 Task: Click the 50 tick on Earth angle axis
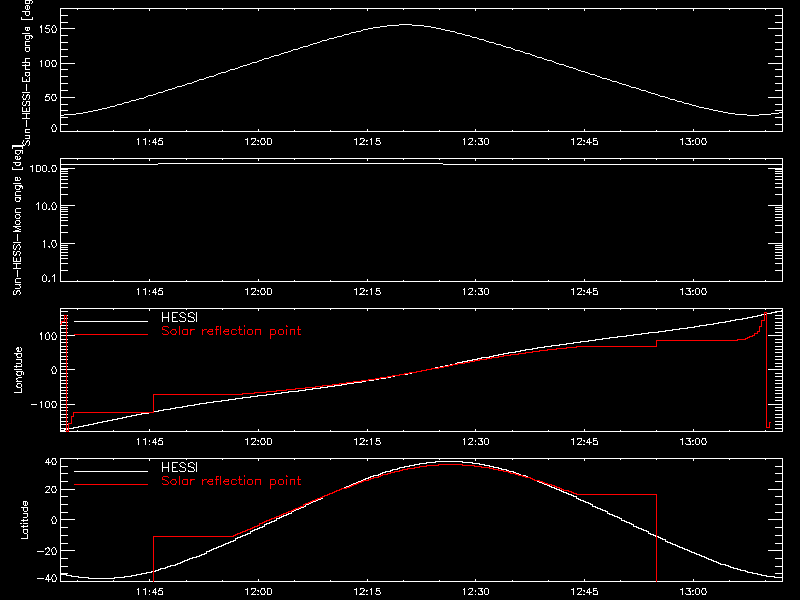coord(51,98)
